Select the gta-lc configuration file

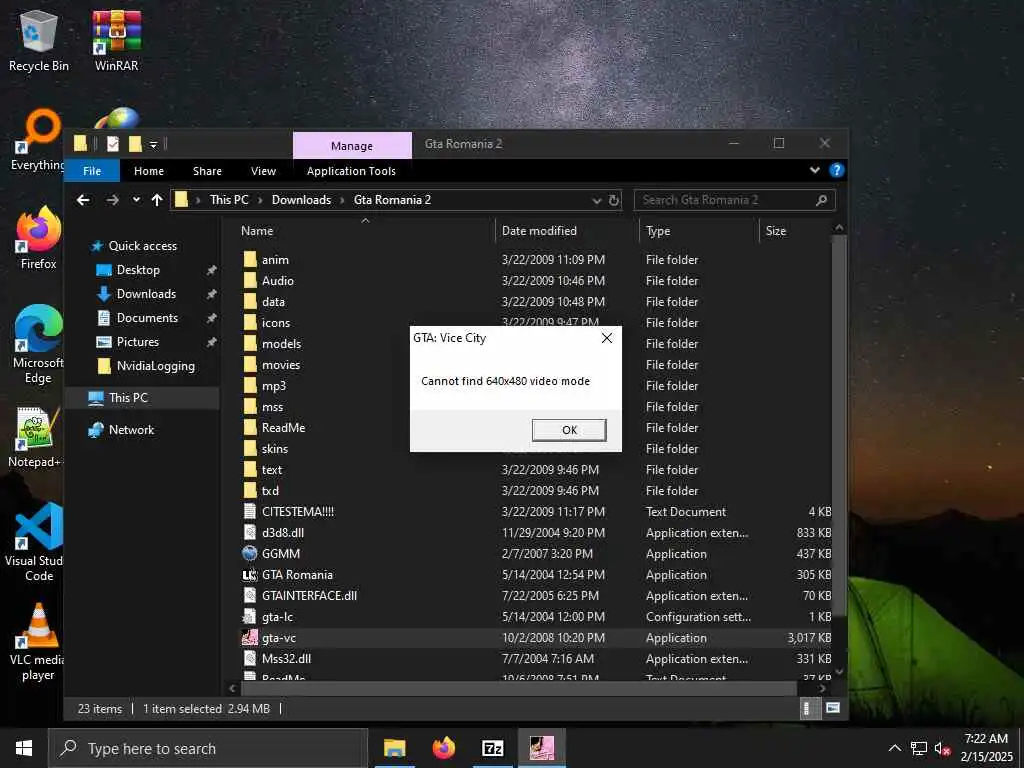[277, 616]
